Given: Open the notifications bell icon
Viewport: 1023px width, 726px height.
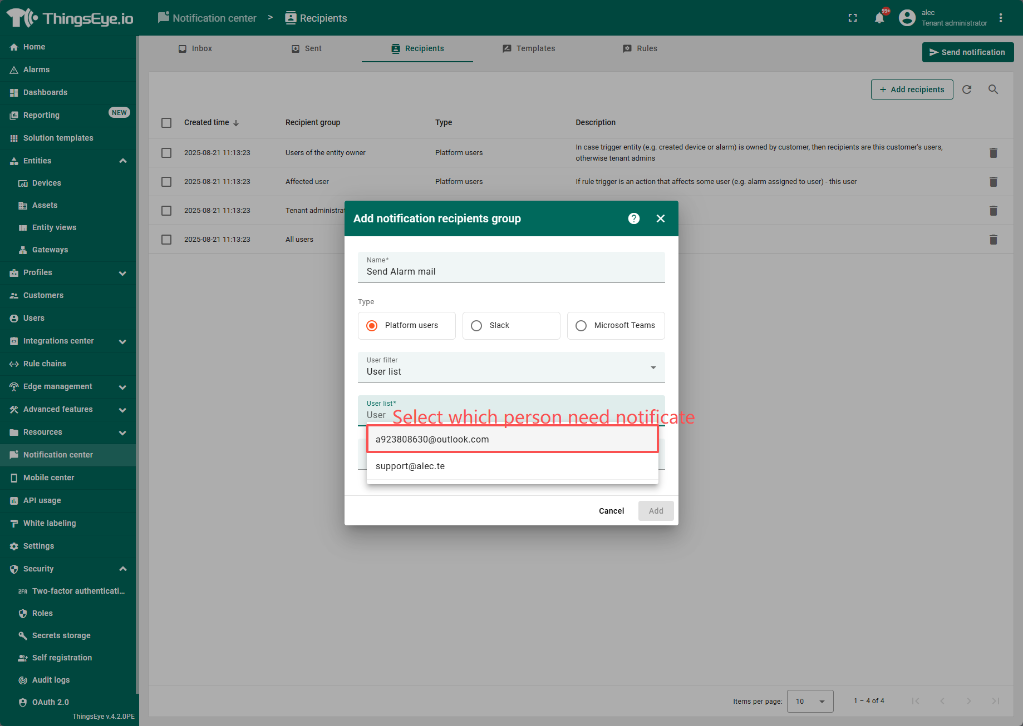Looking at the screenshot, I should click(880, 18).
